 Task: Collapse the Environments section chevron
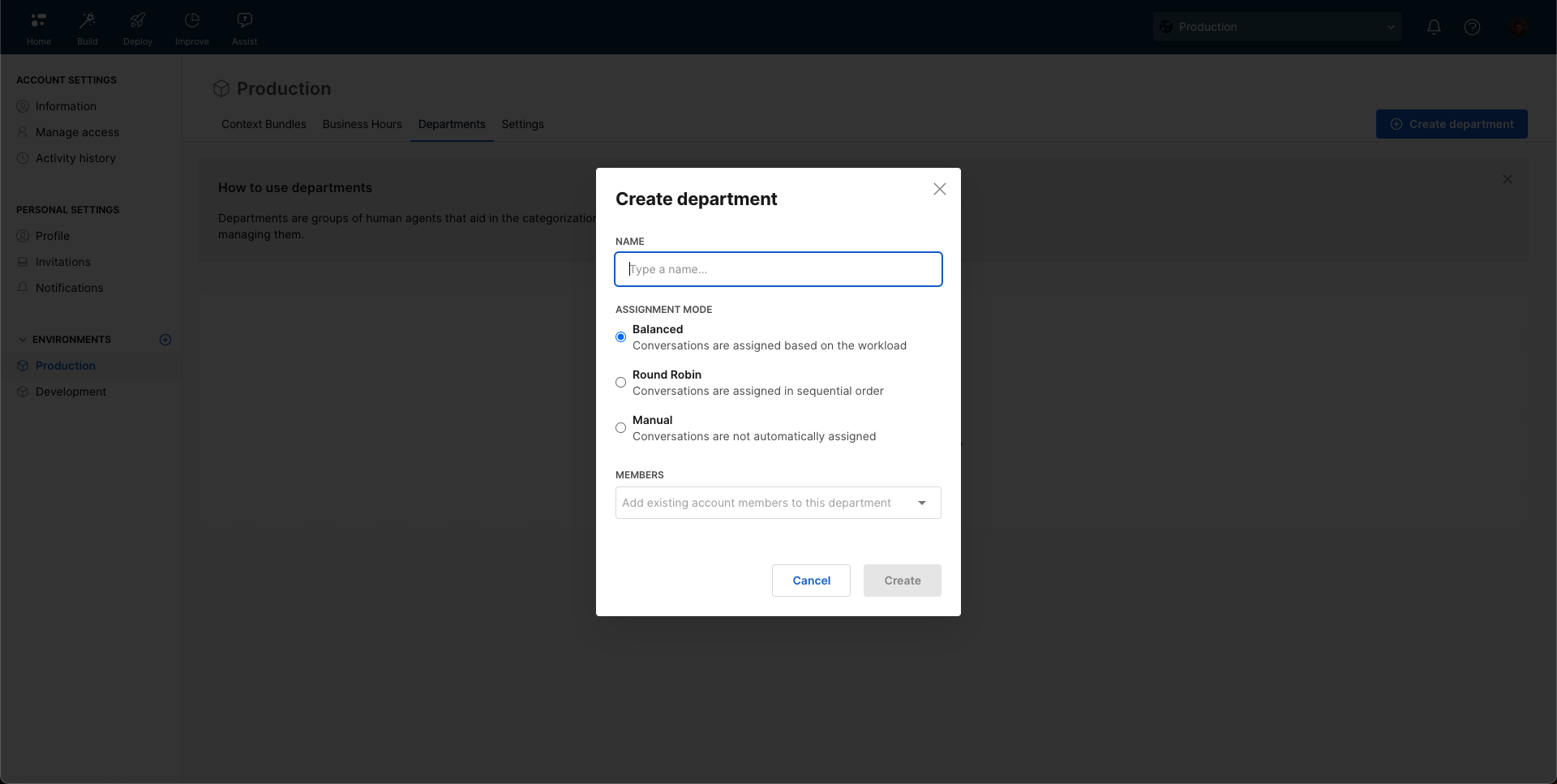tap(23, 340)
